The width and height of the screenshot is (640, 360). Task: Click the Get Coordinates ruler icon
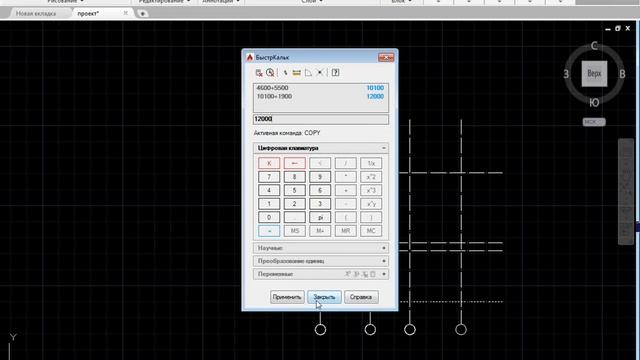click(x=297, y=73)
